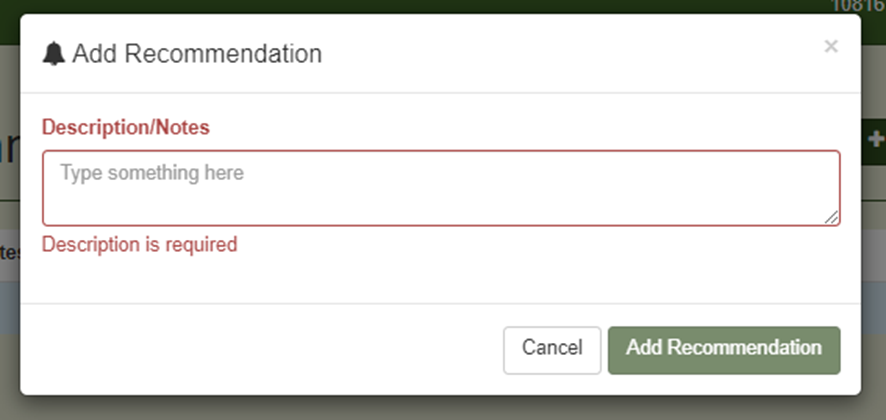The height and width of the screenshot is (420, 886).
Task: Click the 'Type something here' placeholder text
Action: 152,173
